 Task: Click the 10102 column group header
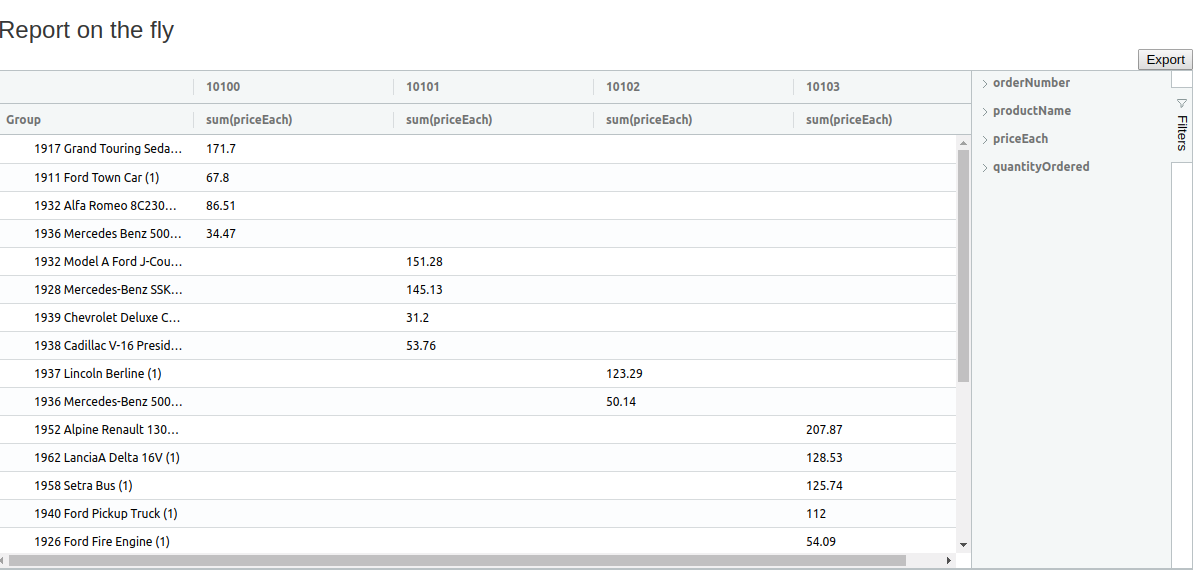[694, 87]
